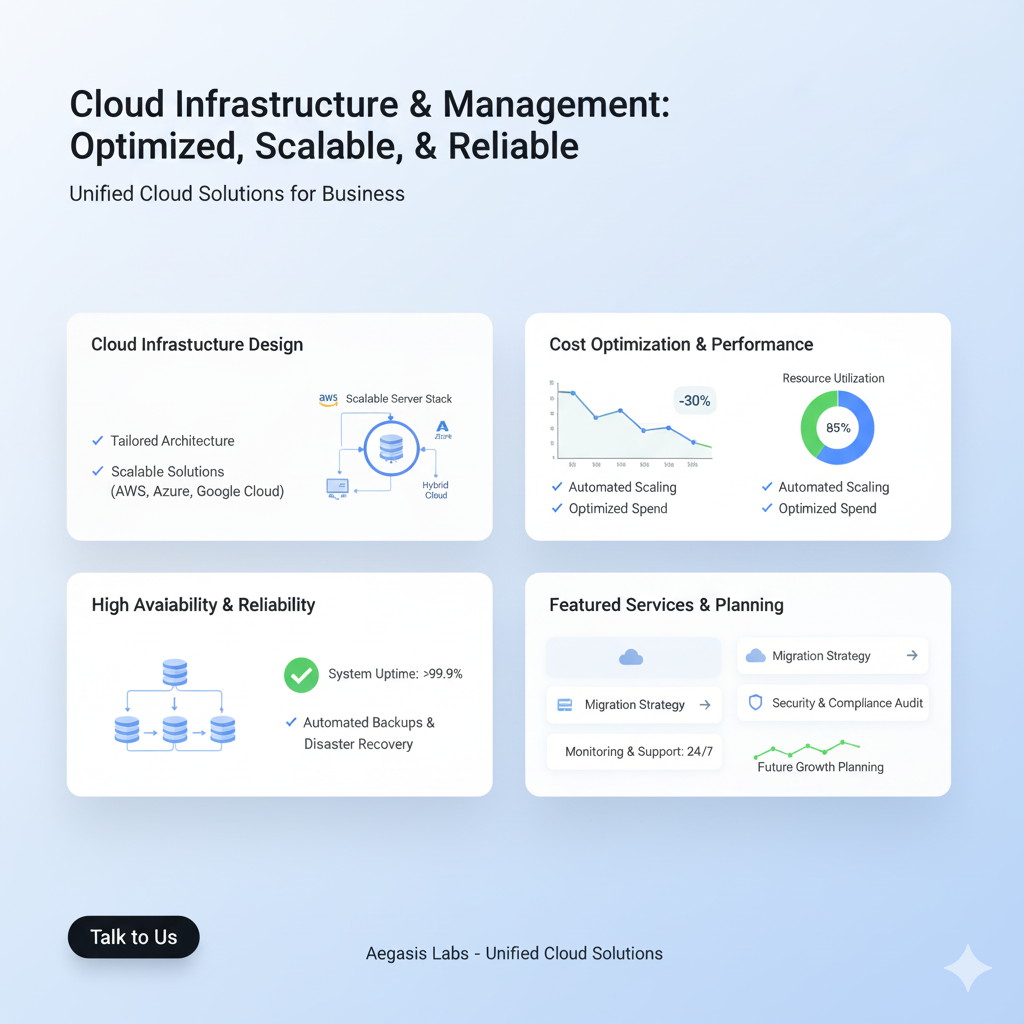
Task: Click the Azure logo icon
Action: click(441, 430)
